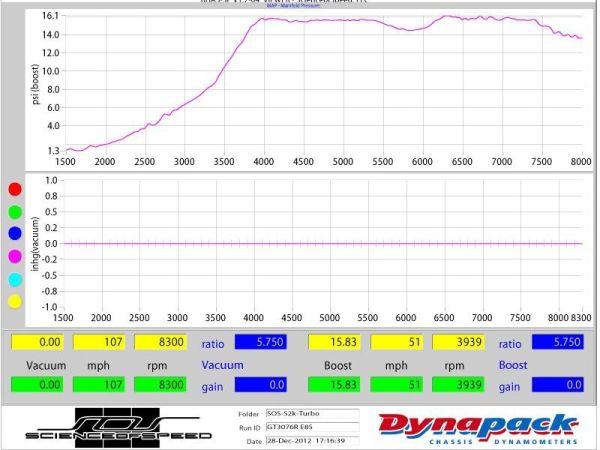
Task: Click the yellow Vacuum value field 0.00
Action: coord(38,342)
